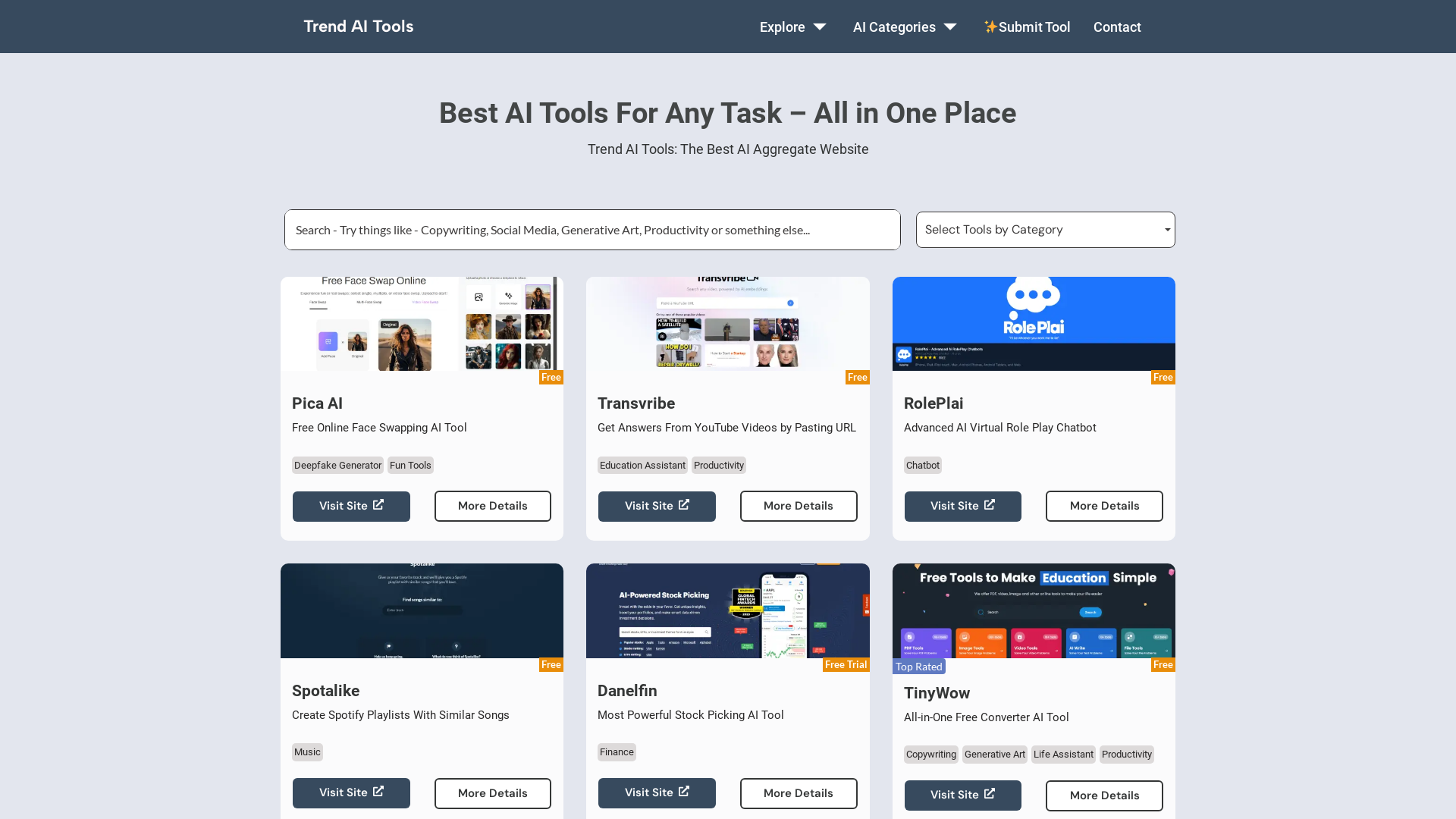
Task: Click the Top Rated badge on TinyWow
Action: pos(919,667)
